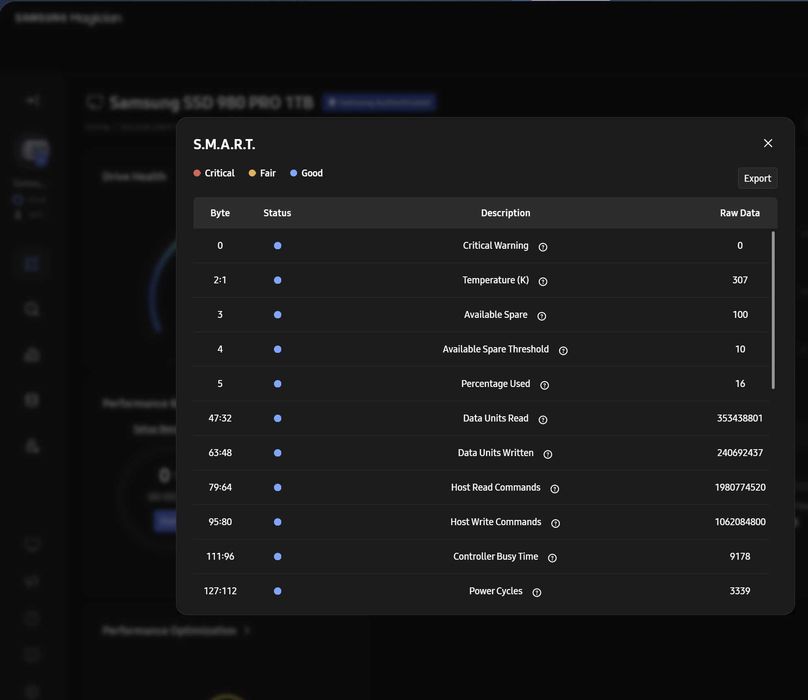Image resolution: width=808 pixels, height=700 pixels.
Task: Click the red Critical legend dot
Action: [197, 173]
